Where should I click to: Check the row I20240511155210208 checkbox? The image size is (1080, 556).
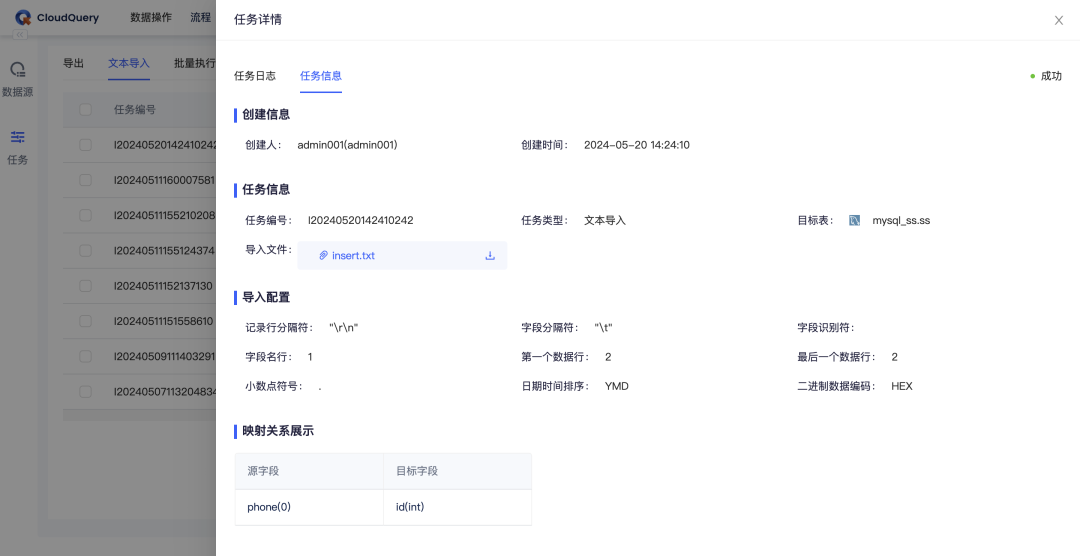[85, 216]
